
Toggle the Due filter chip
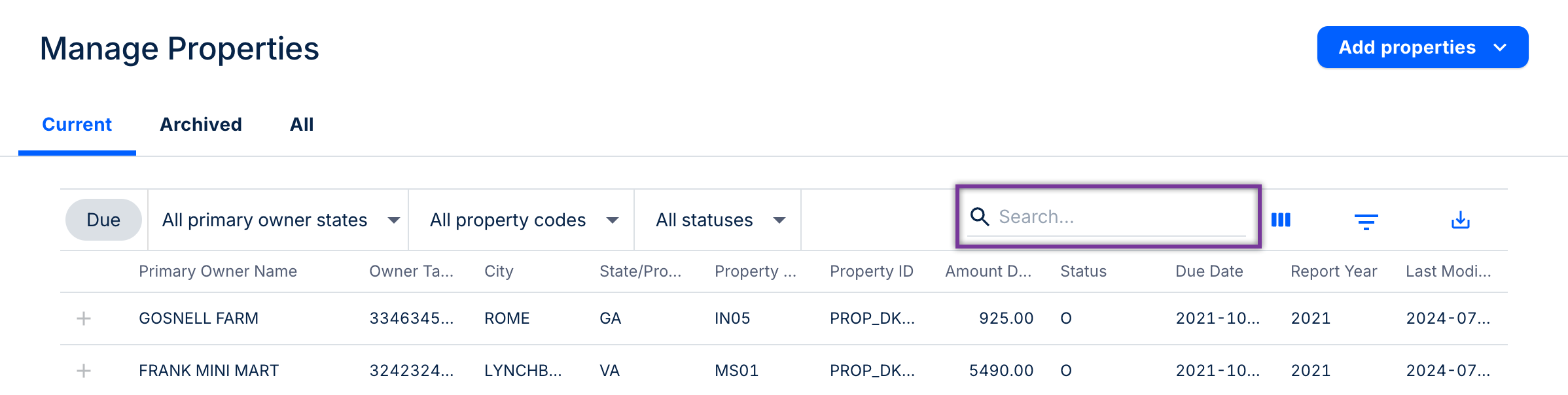(x=103, y=220)
